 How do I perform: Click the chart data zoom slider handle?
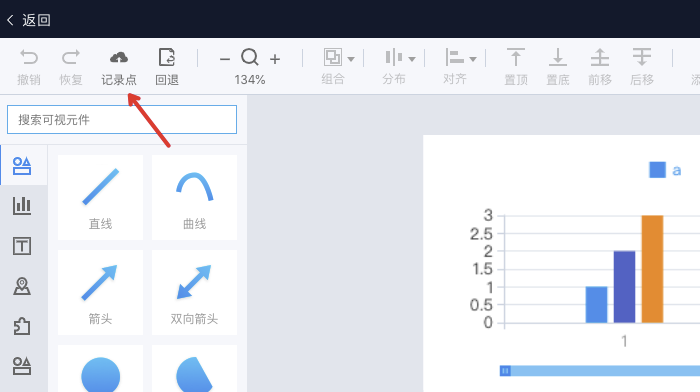(505, 371)
